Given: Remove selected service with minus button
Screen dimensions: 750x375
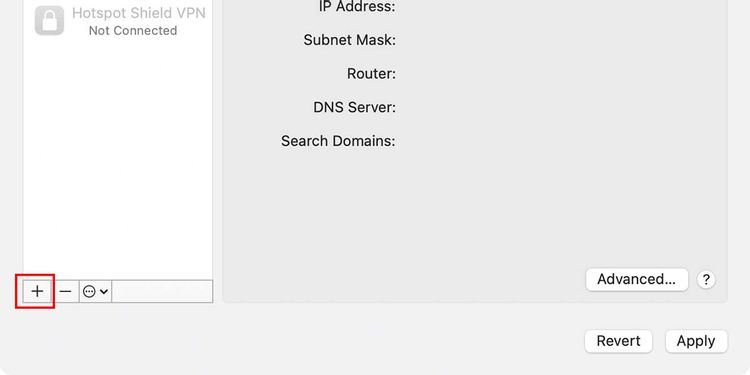Looking at the screenshot, I should click(x=66, y=291).
